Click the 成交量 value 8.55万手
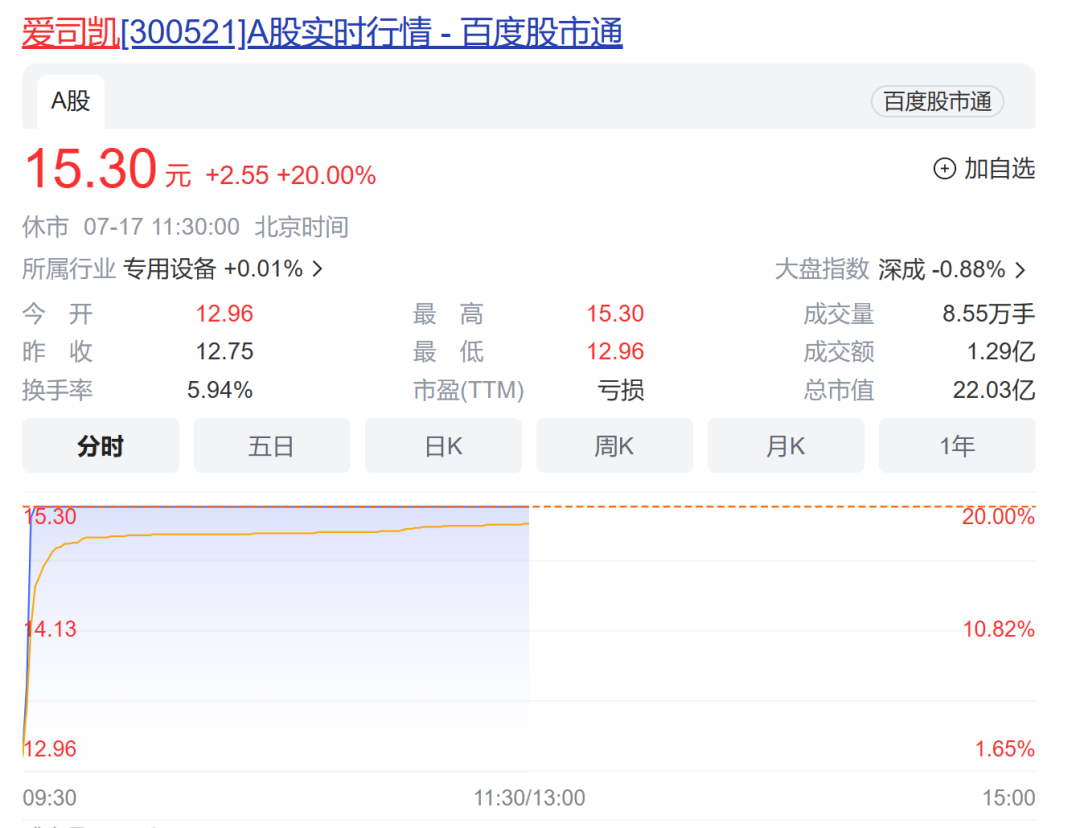Image resolution: width=1080 pixels, height=828 pixels. (x=989, y=313)
